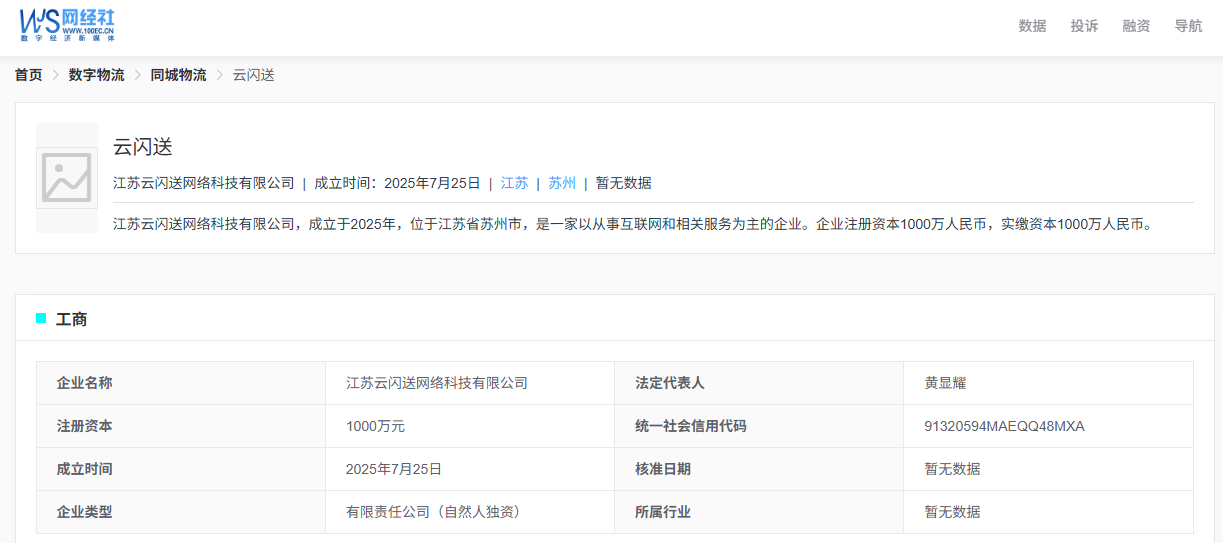Click the 网经社 site logo
This screenshot has width=1223, height=543.
coord(67,24)
